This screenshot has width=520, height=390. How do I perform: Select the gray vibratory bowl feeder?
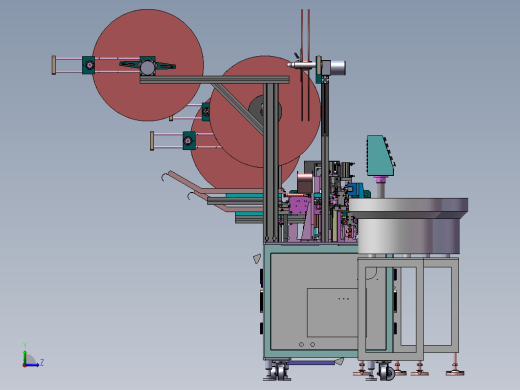pyautogui.click(x=409, y=226)
